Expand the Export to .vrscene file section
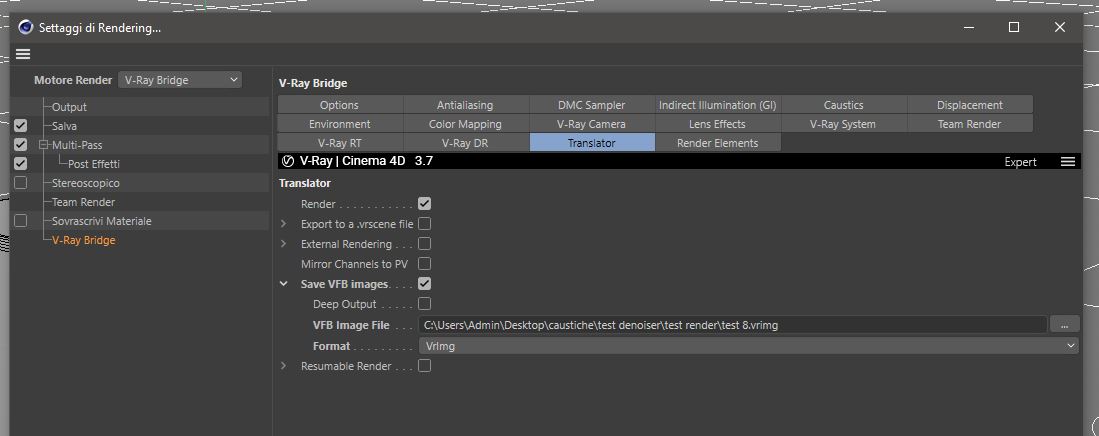 tap(284, 224)
